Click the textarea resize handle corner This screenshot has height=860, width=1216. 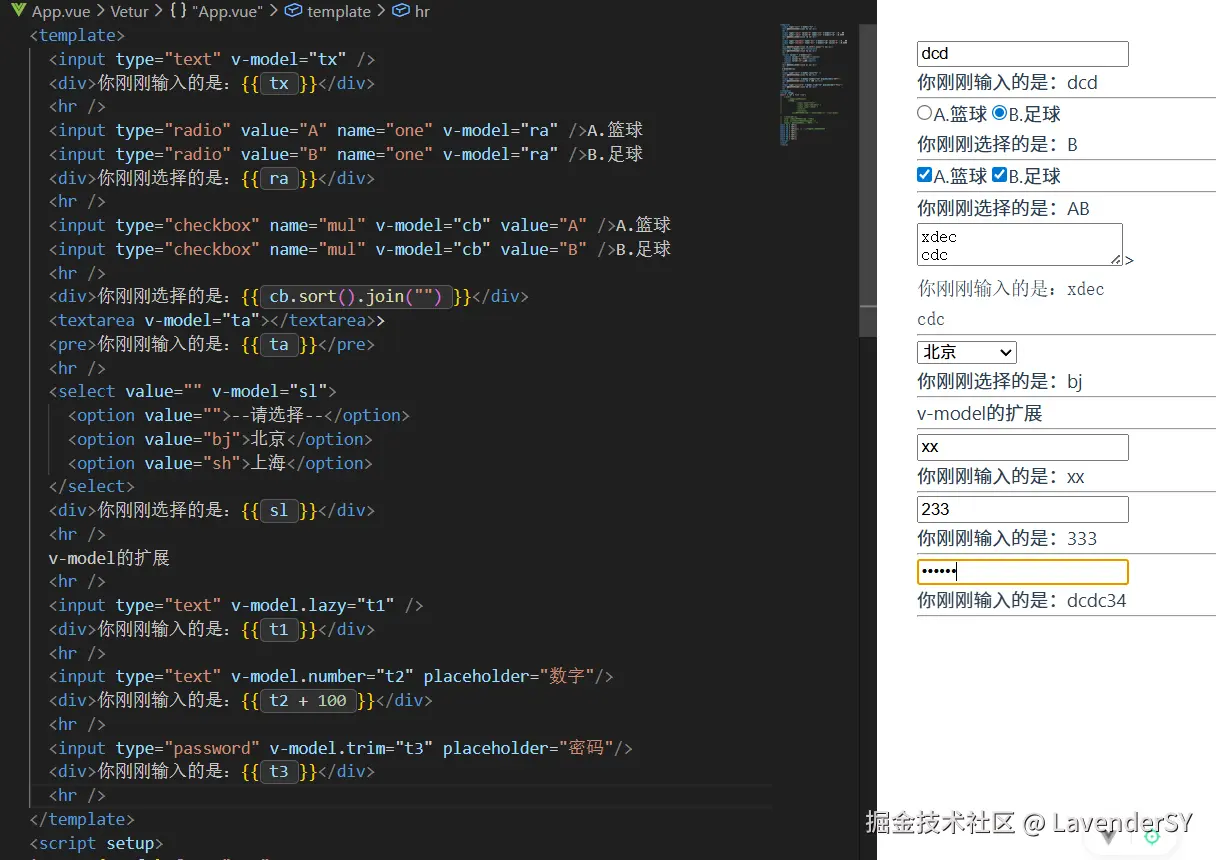click(1116, 259)
